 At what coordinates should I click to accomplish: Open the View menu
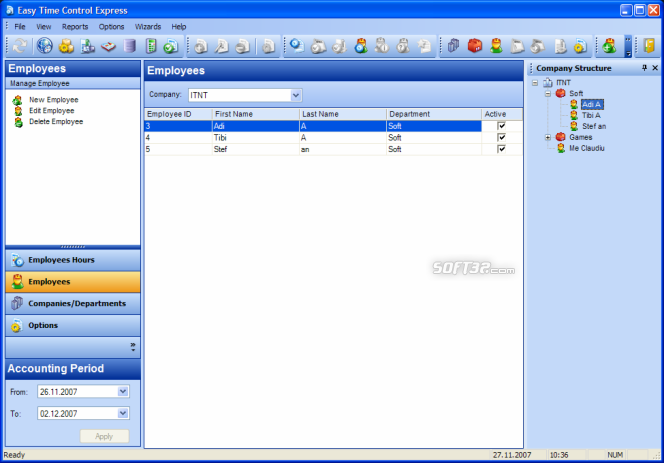point(44,27)
